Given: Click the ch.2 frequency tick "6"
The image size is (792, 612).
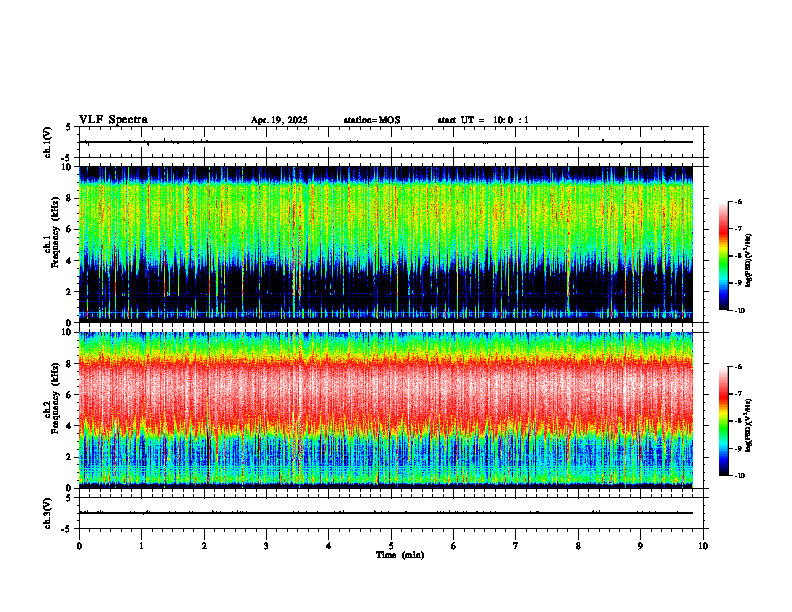Looking at the screenshot, I should tap(70, 395).
